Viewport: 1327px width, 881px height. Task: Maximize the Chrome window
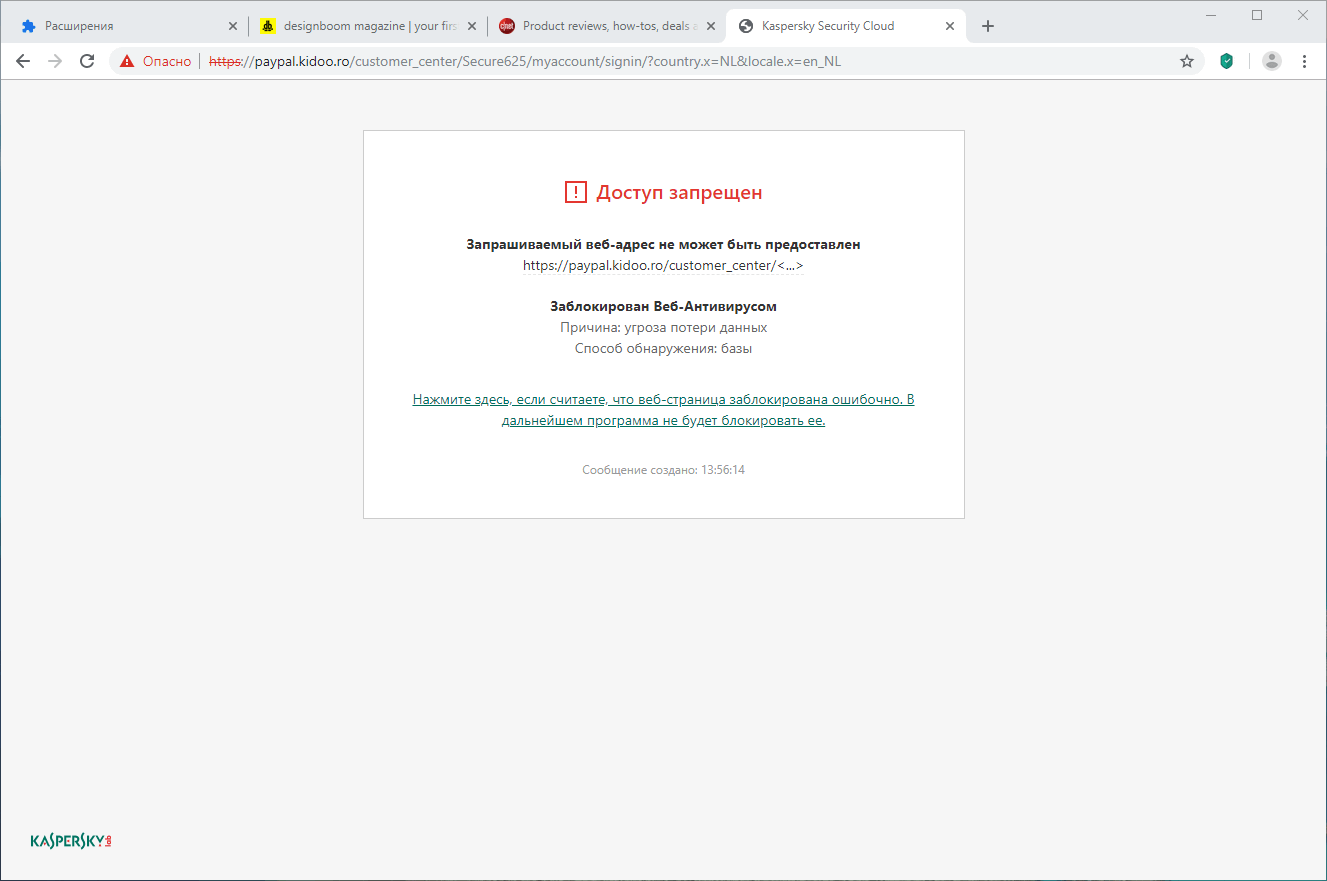coord(1257,15)
